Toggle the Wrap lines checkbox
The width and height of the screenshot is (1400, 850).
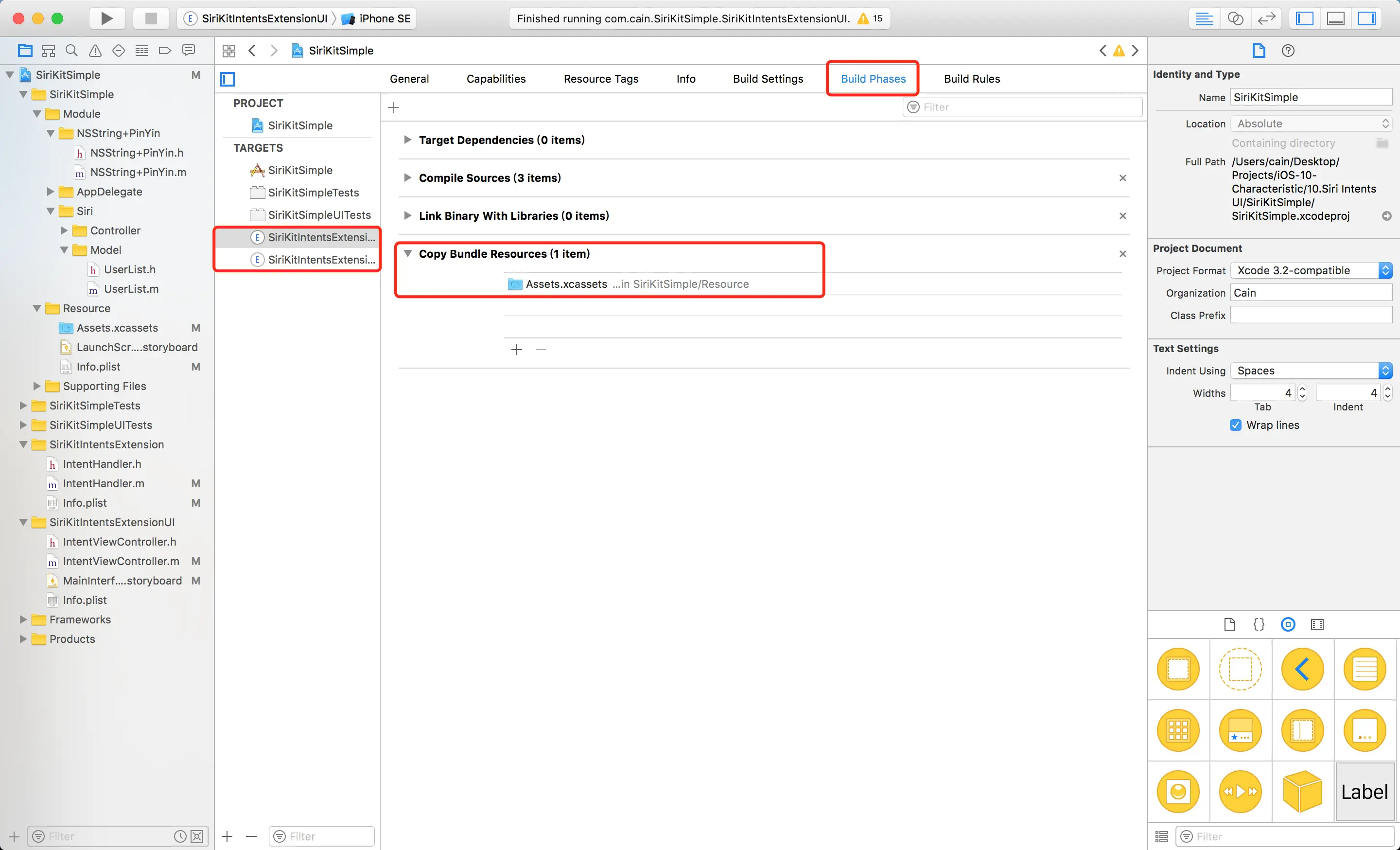coord(1235,425)
